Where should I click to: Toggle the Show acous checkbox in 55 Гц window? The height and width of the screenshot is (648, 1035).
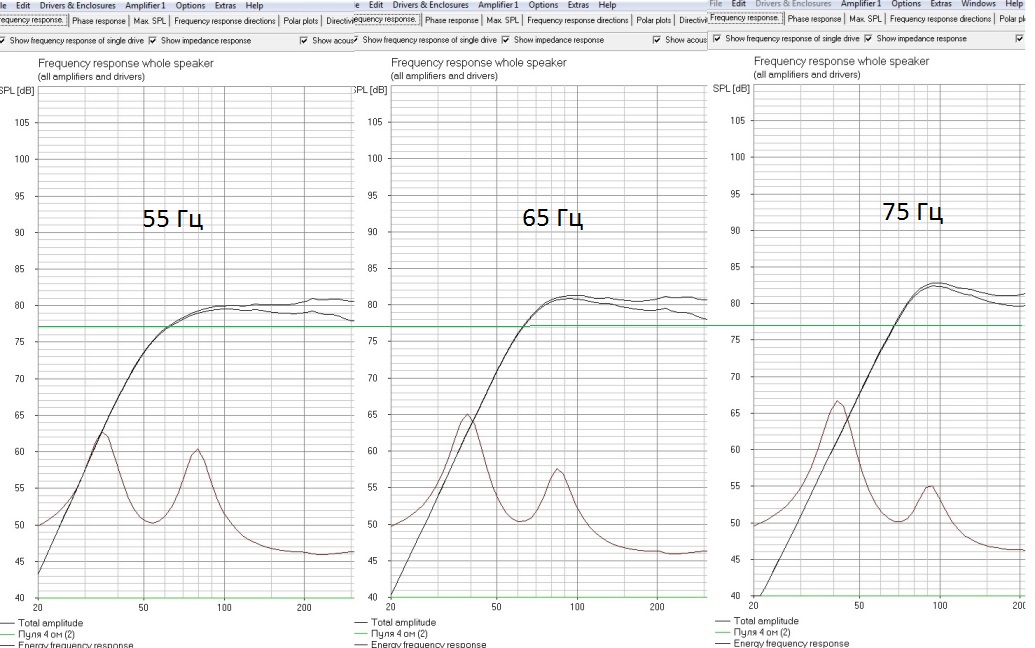coord(304,41)
